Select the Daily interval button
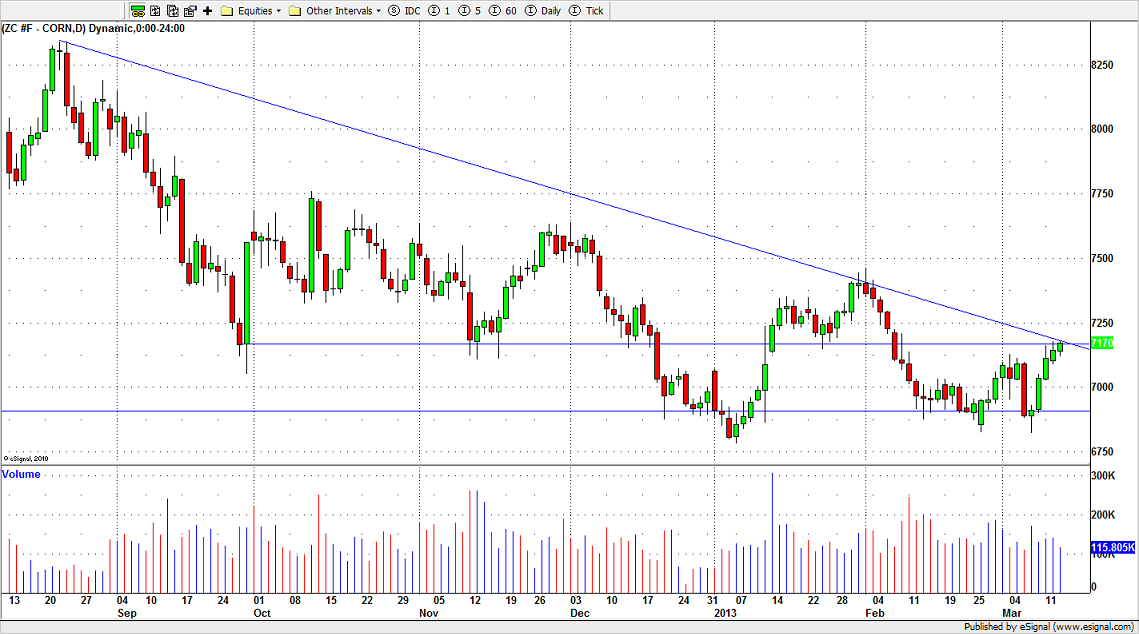 click(x=543, y=11)
